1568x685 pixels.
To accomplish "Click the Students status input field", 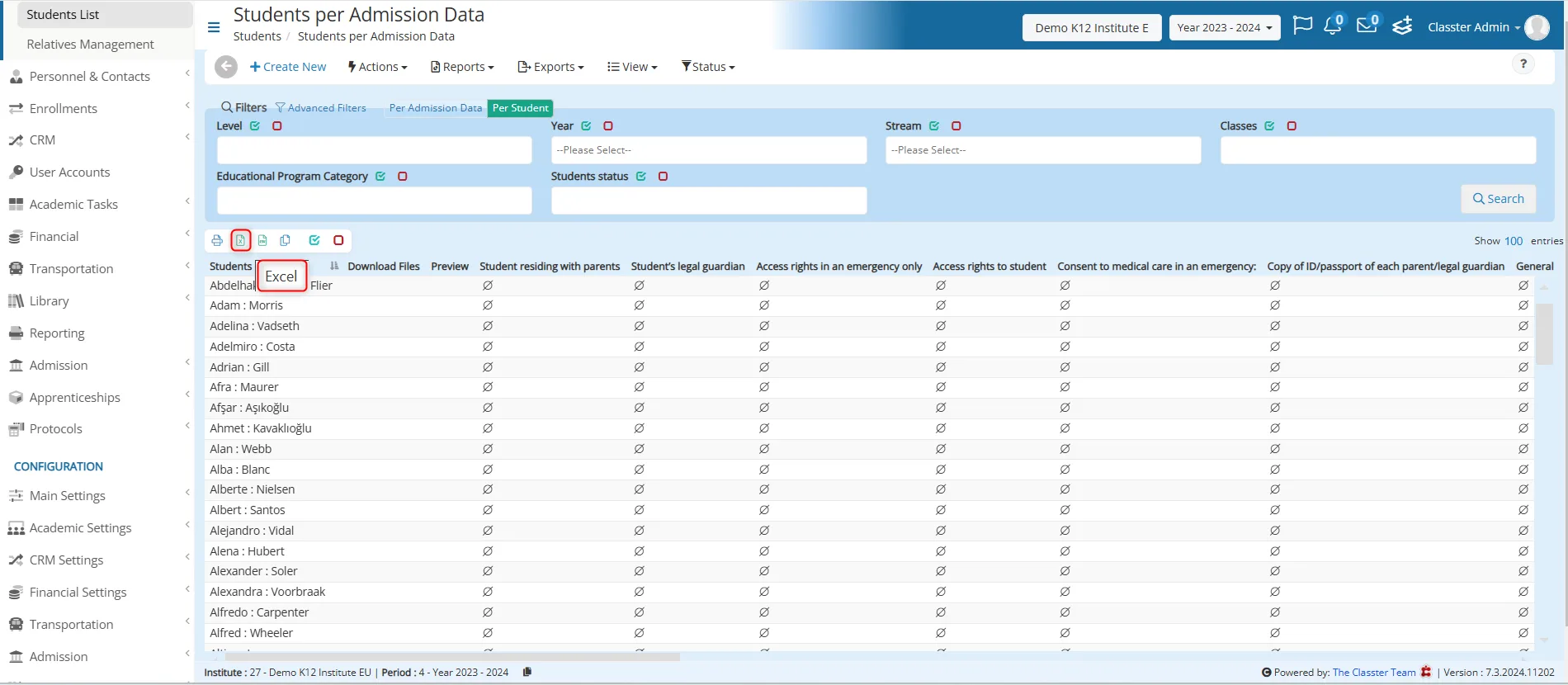I will tap(709, 201).
